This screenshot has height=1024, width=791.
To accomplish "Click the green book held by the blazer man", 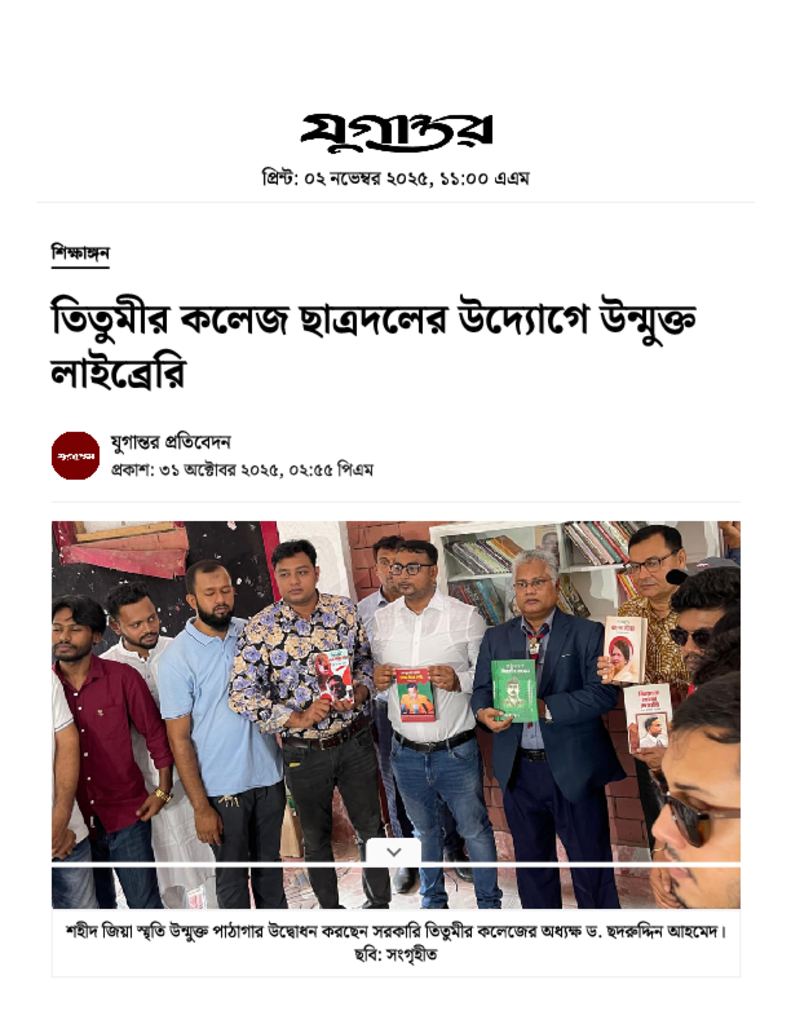I will pos(513,690).
